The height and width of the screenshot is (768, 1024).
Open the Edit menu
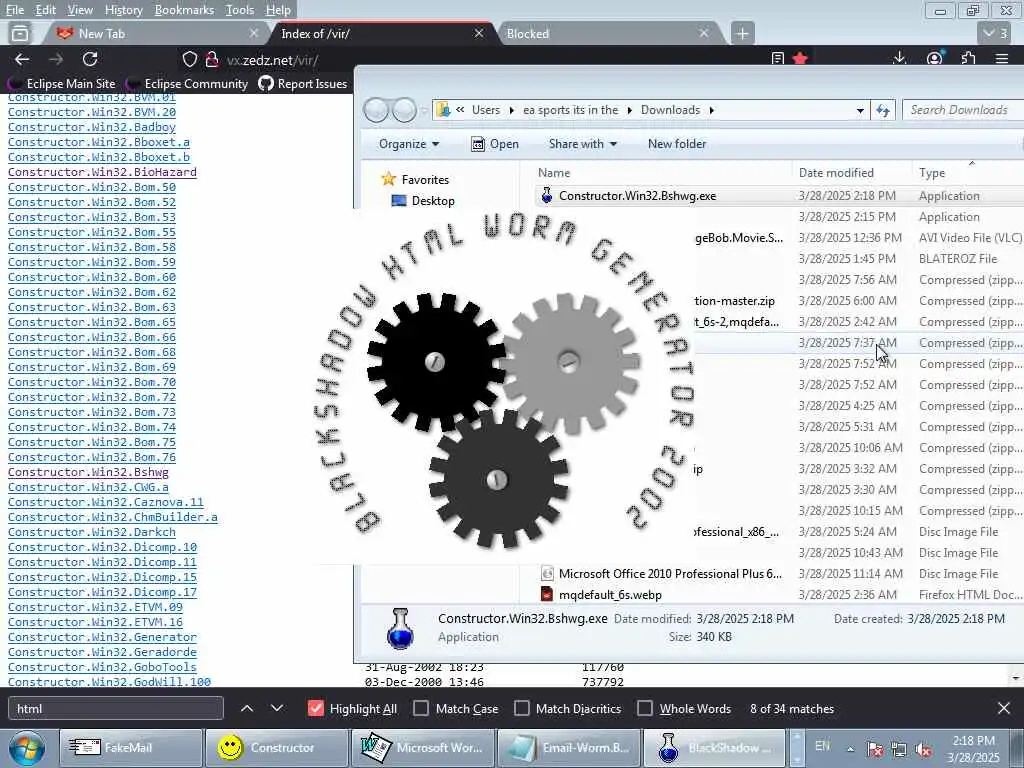45,10
